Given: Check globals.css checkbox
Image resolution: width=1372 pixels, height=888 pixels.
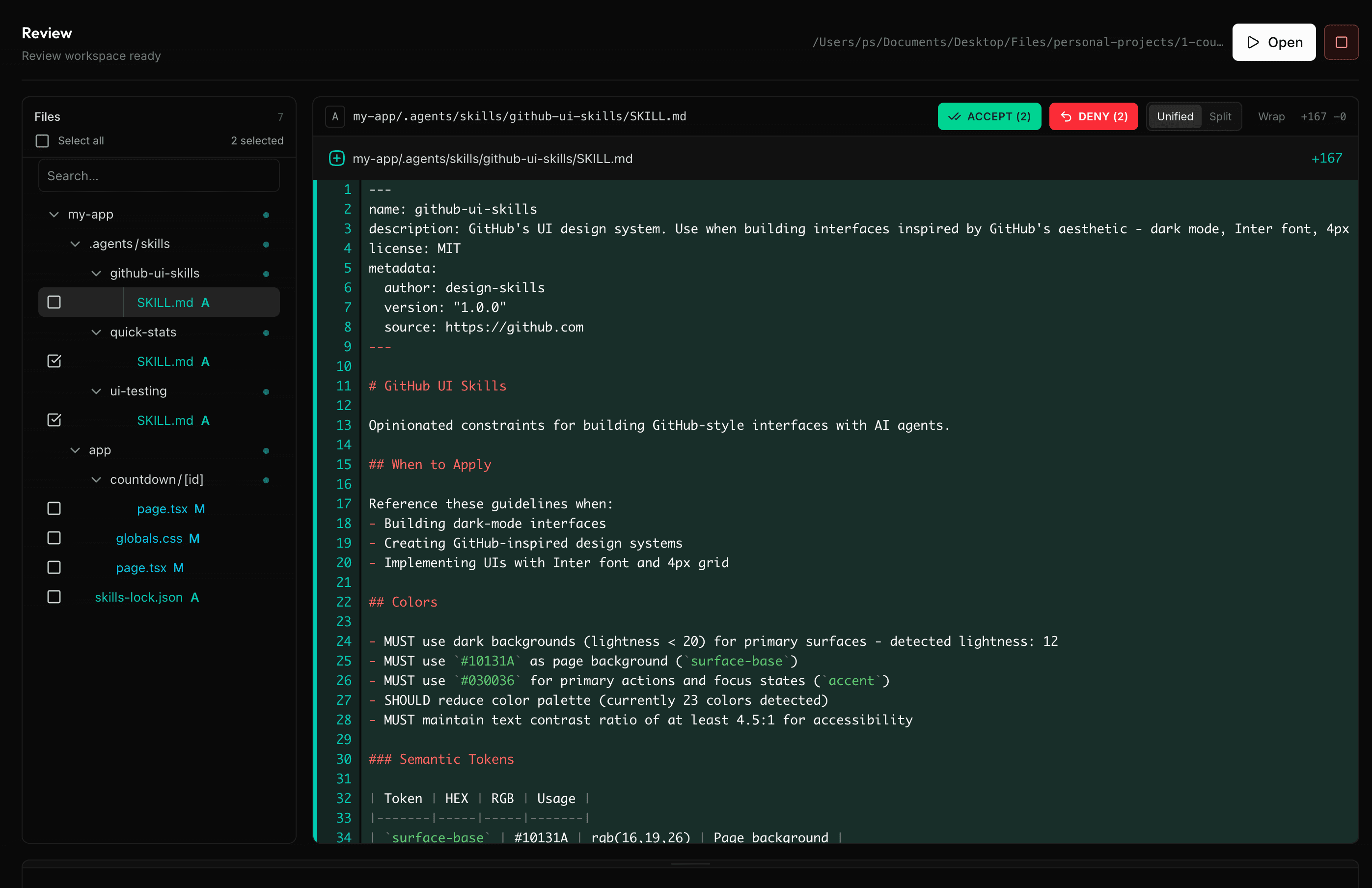Looking at the screenshot, I should (x=54, y=538).
